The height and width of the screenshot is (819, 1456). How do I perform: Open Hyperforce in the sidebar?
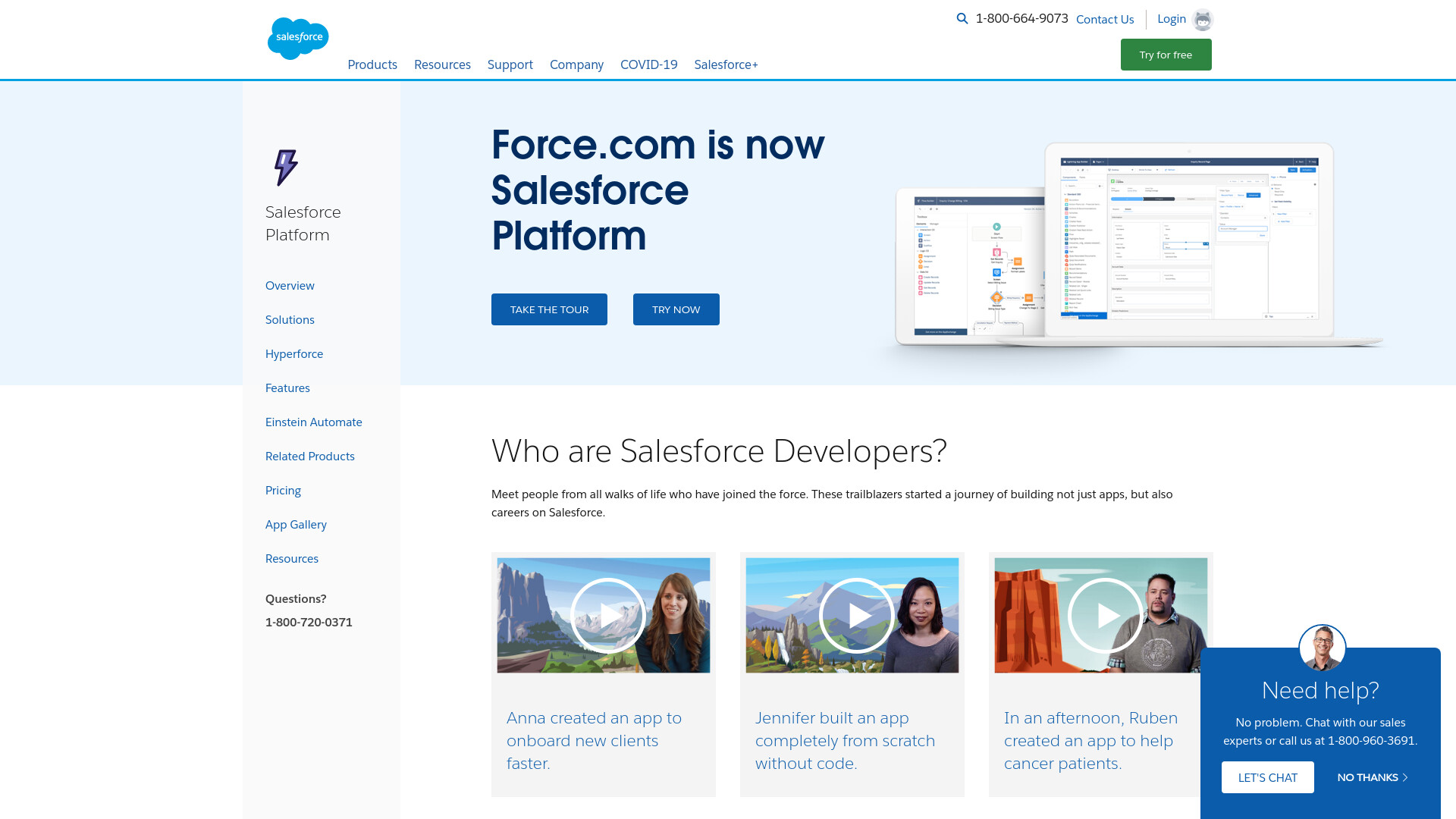point(294,353)
